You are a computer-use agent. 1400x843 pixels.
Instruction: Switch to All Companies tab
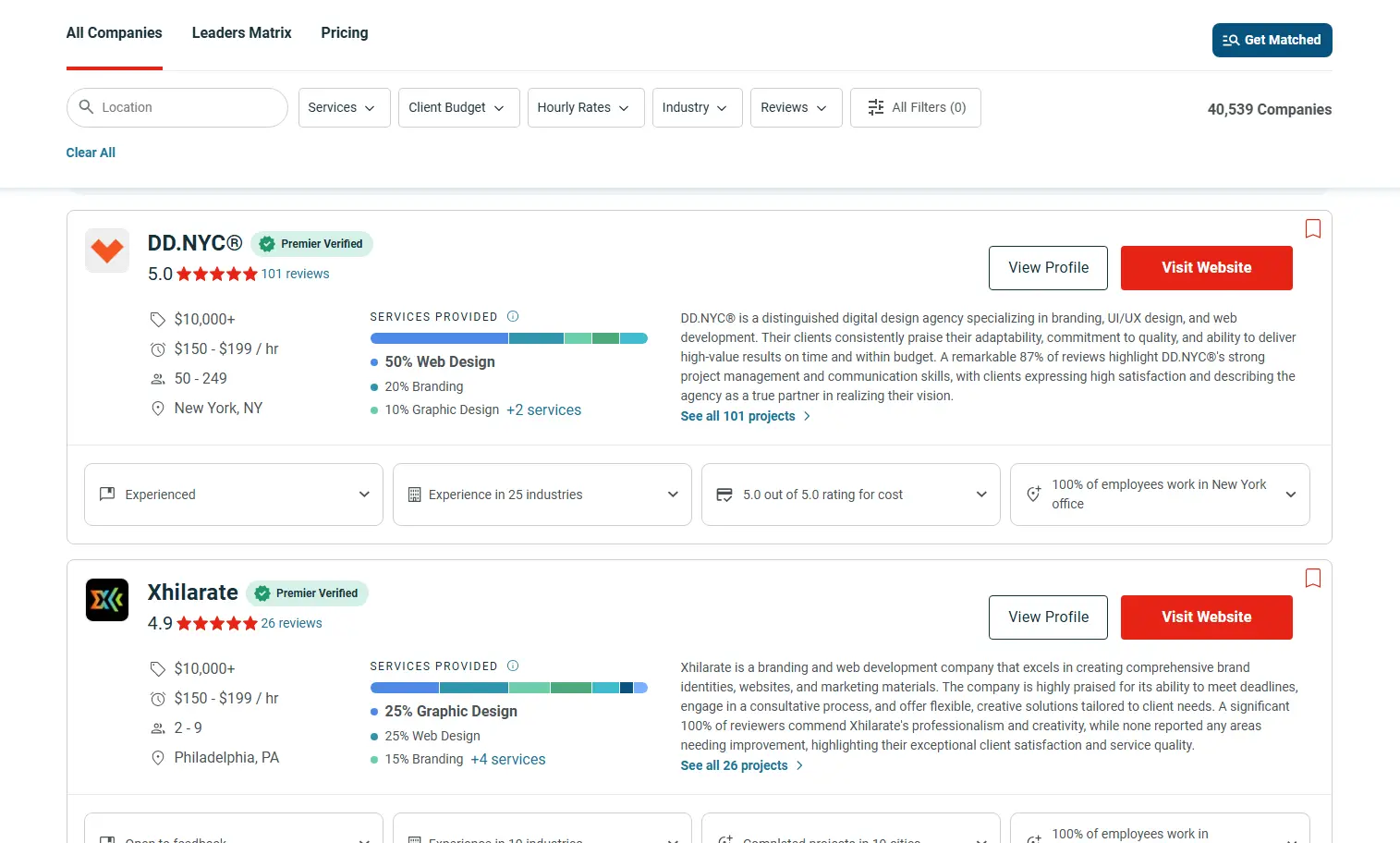[x=115, y=33]
